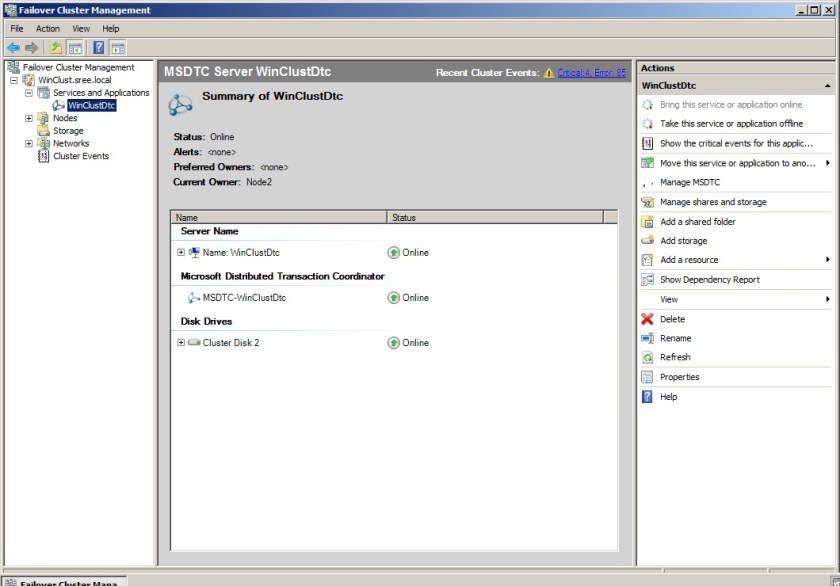
Task: Open the View menu in menu bar
Action: point(81,29)
